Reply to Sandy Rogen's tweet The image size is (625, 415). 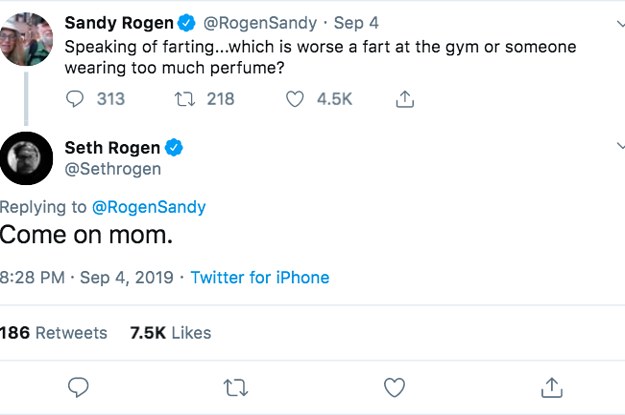coord(75,99)
